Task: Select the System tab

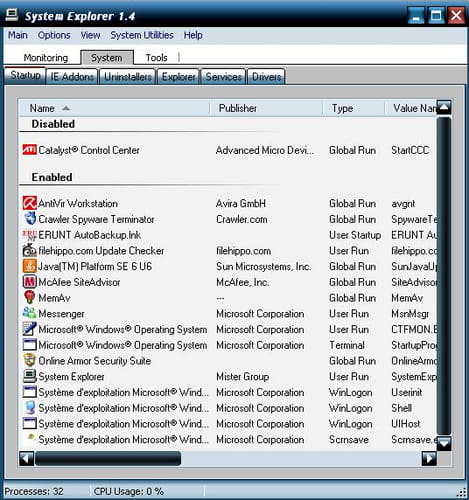Action: pyautogui.click(x=107, y=58)
